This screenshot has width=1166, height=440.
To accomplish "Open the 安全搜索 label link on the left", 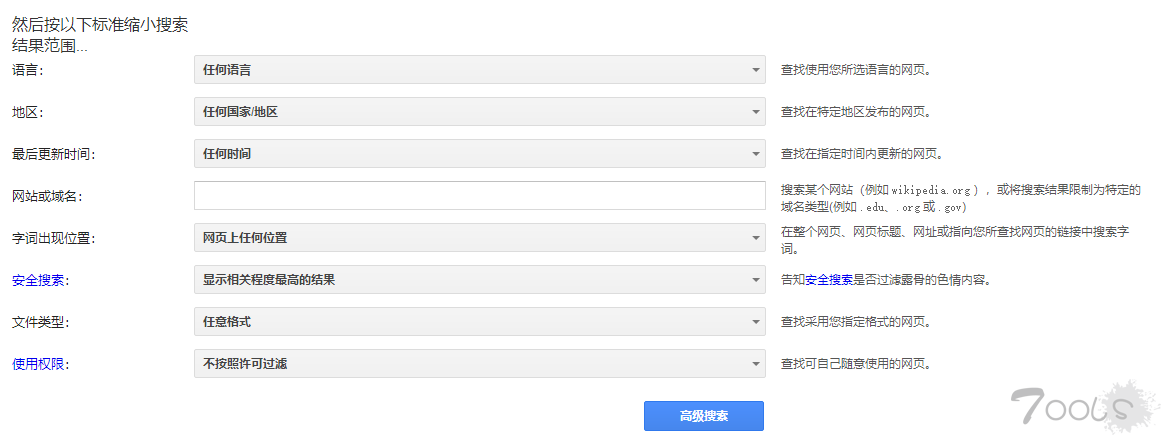I will coord(38,281).
